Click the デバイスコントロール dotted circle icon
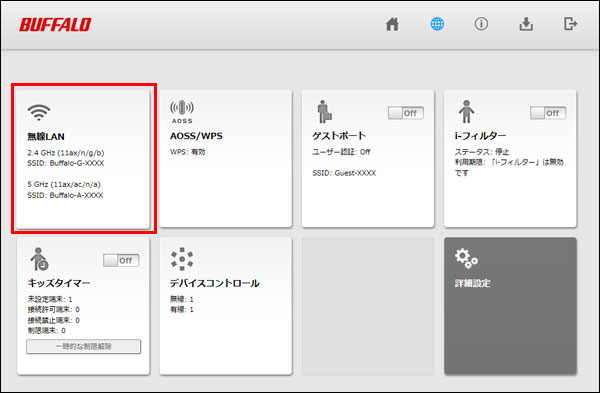Viewport: 600px width, 393px height. point(182,259)
